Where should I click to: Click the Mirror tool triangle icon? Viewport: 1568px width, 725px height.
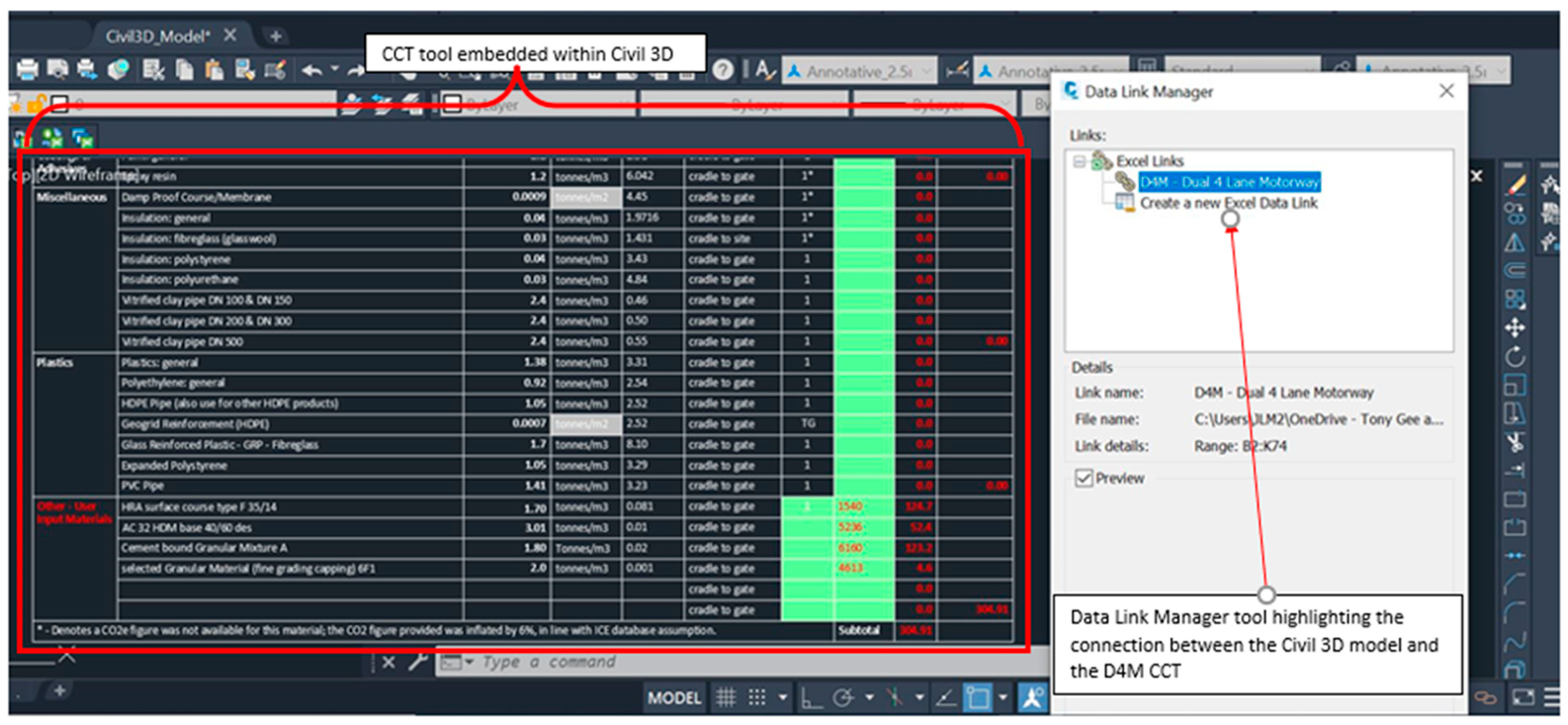[x=1514, y=243]
